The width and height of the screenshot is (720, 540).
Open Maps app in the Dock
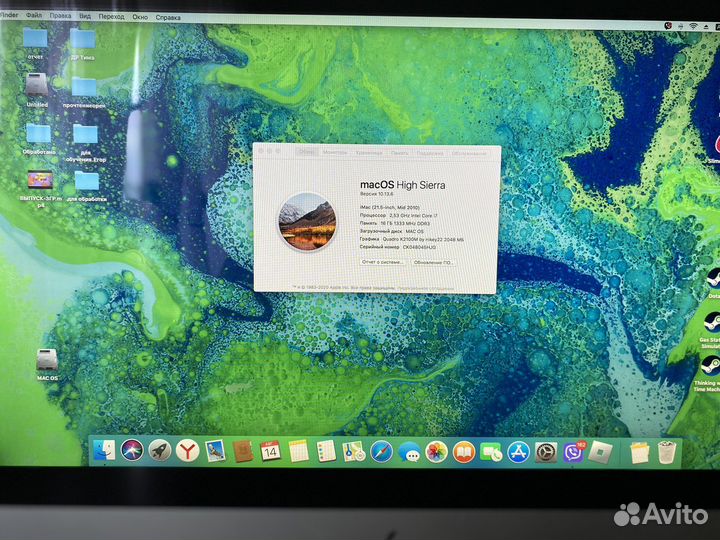(x=354, y=452)
